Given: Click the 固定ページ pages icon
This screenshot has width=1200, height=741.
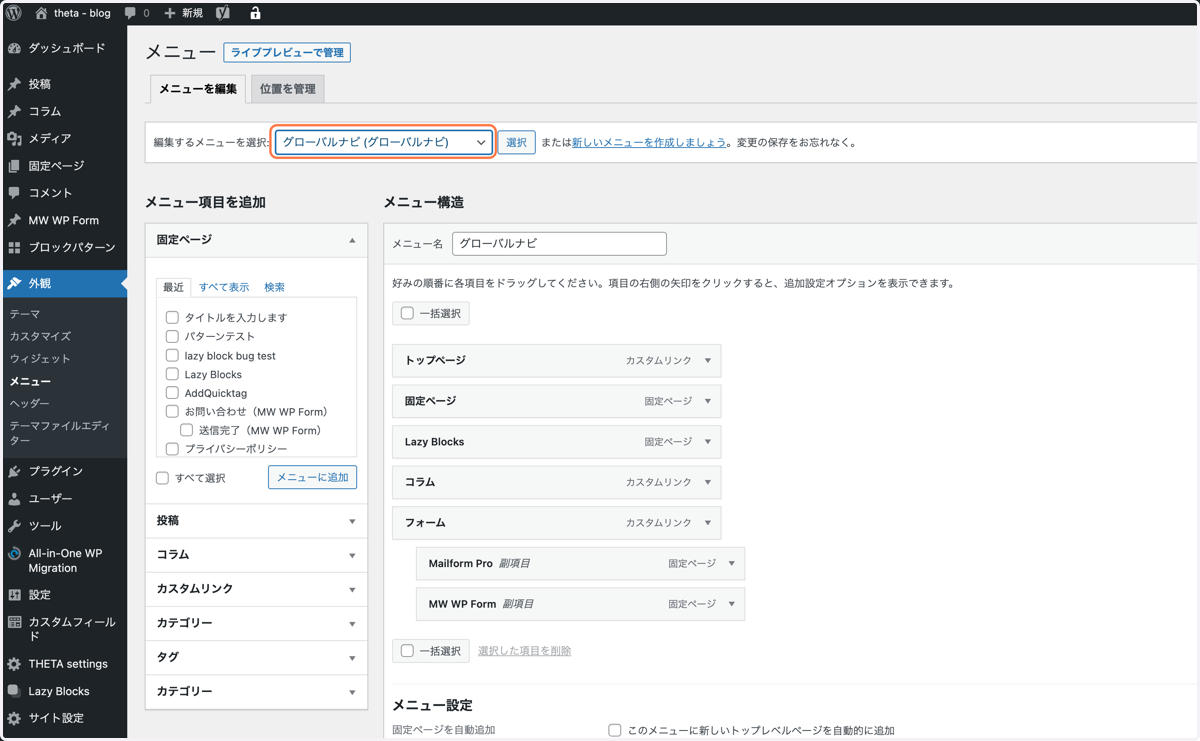Looking at the screenshot, I should [14, 166].
